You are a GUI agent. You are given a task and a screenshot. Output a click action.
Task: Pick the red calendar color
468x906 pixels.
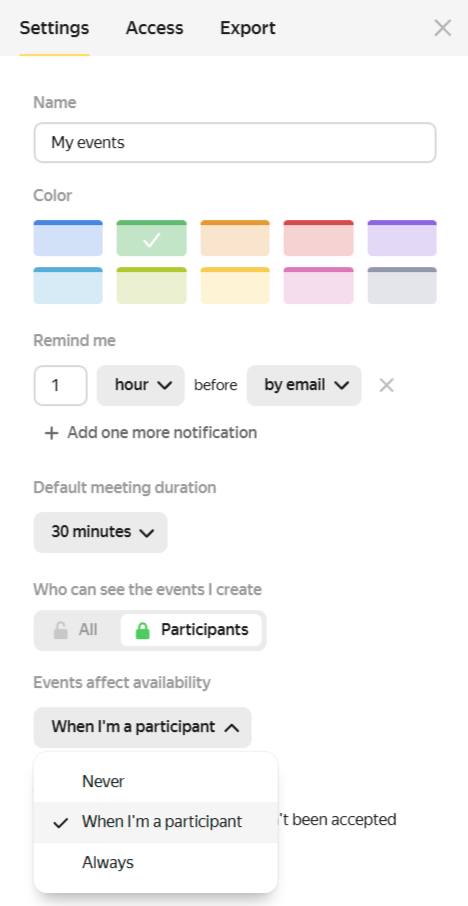tap(318, 238)
